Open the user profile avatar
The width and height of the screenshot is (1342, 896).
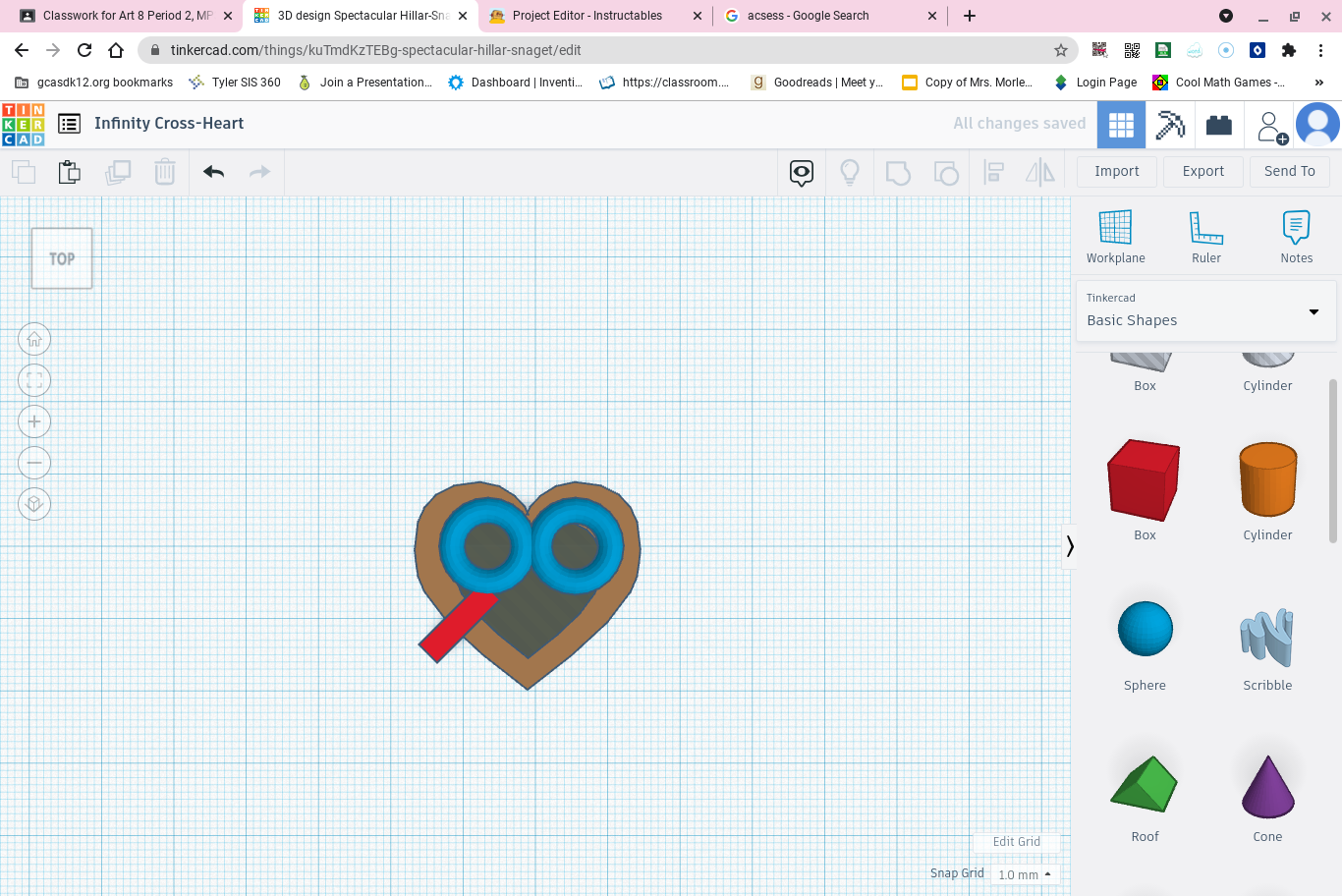click(1318, 125)
